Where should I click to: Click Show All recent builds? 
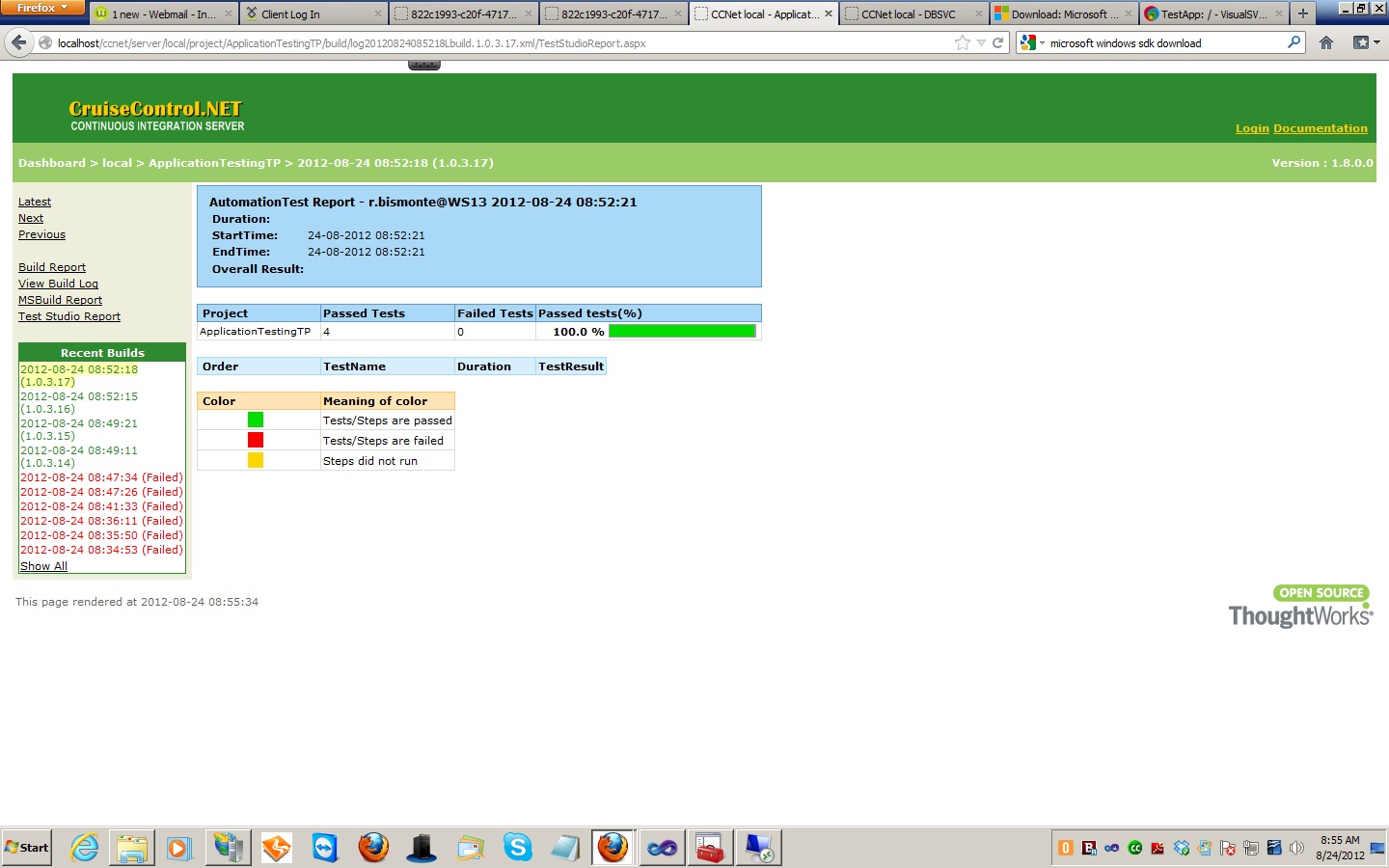point(43,566)
